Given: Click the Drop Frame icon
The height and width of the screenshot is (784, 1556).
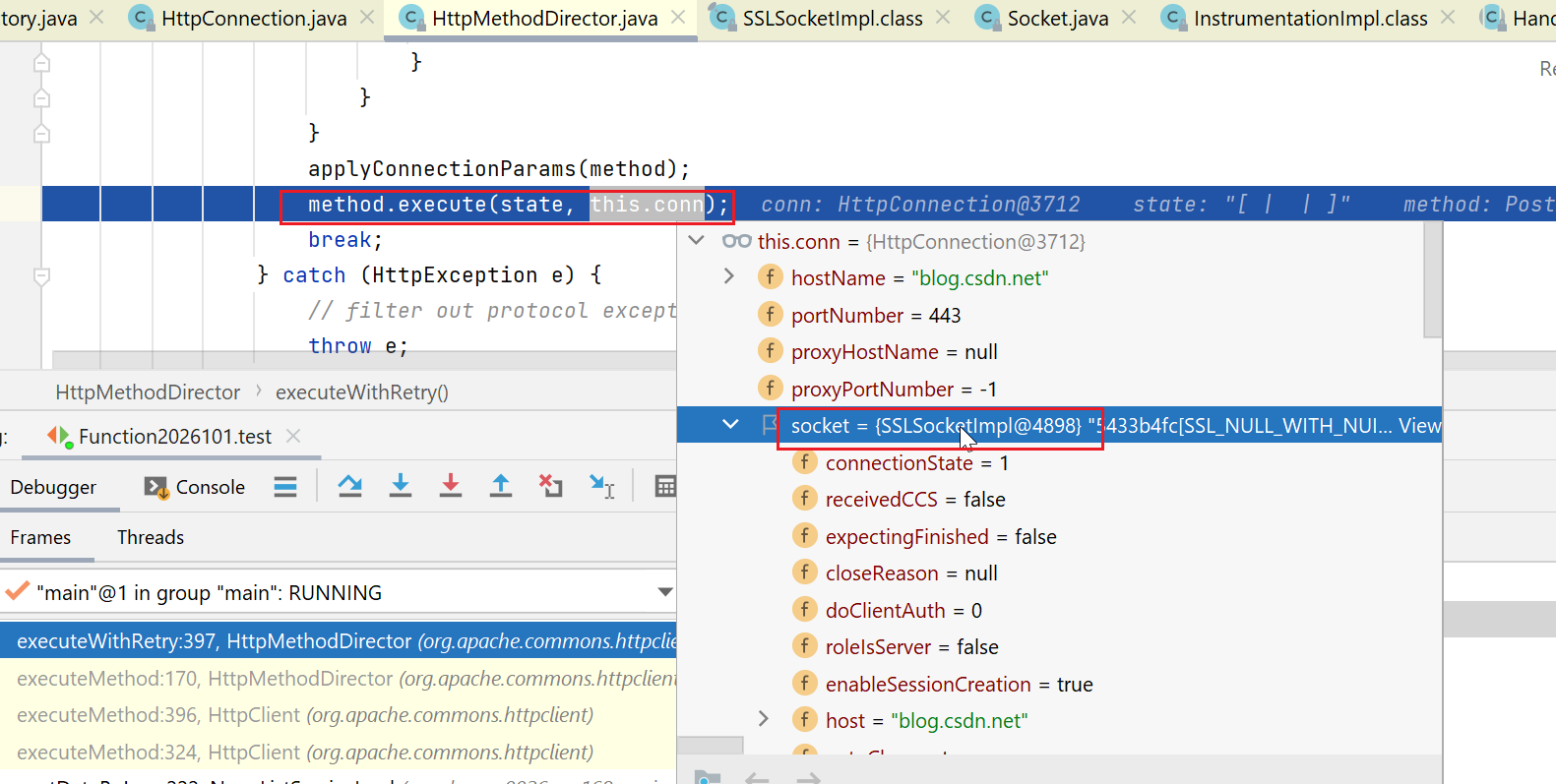Looking at the screenshot, I should [x=550, y=486].
